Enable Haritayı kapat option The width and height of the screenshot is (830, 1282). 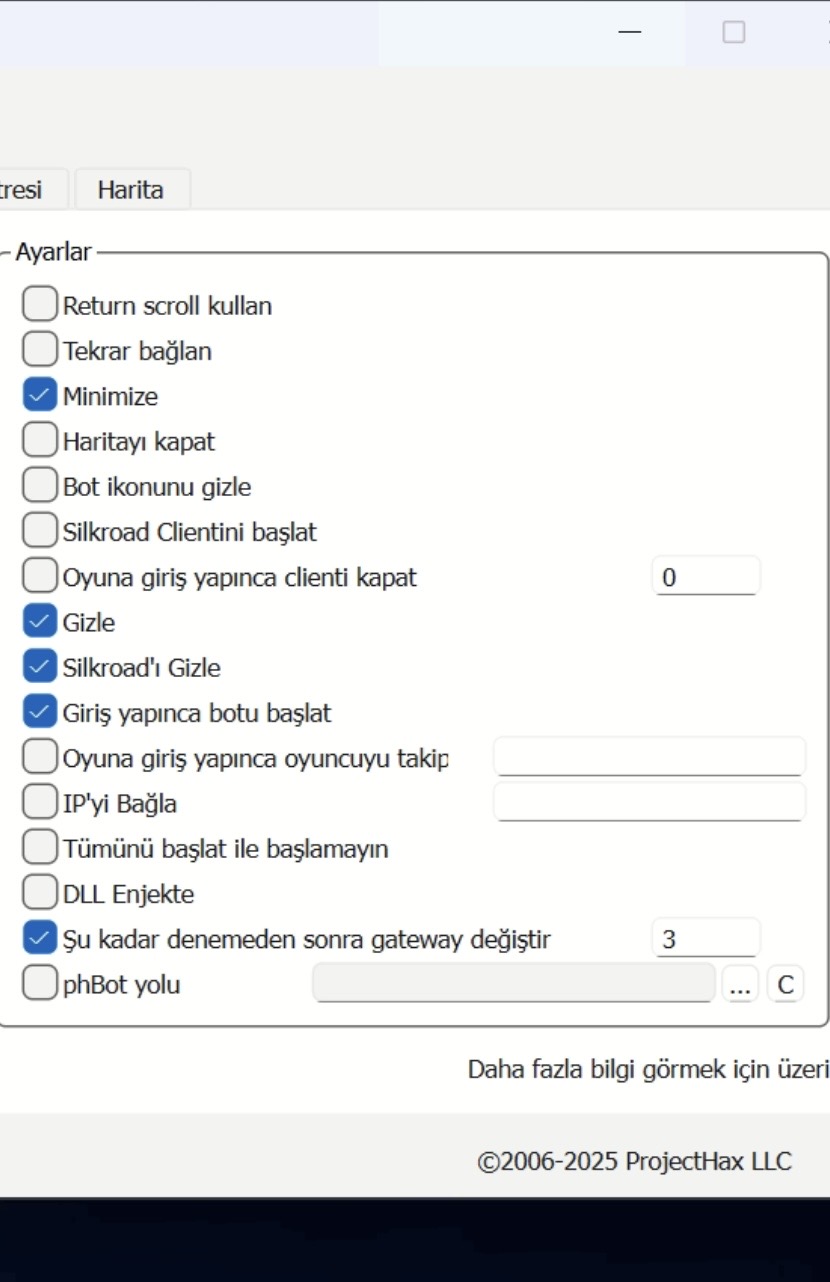pos(40,441)
